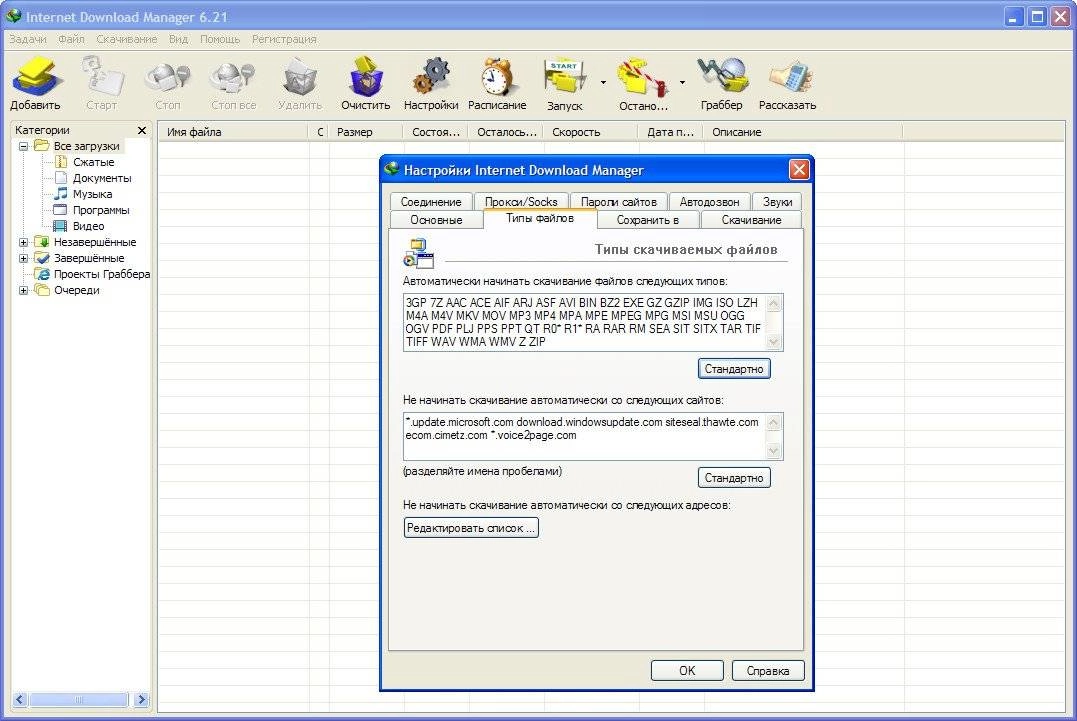The width and height of the screenshot is (1077, 721).
Task: Open Настройки from the toolbar
Action: click(x=431, y=83)
